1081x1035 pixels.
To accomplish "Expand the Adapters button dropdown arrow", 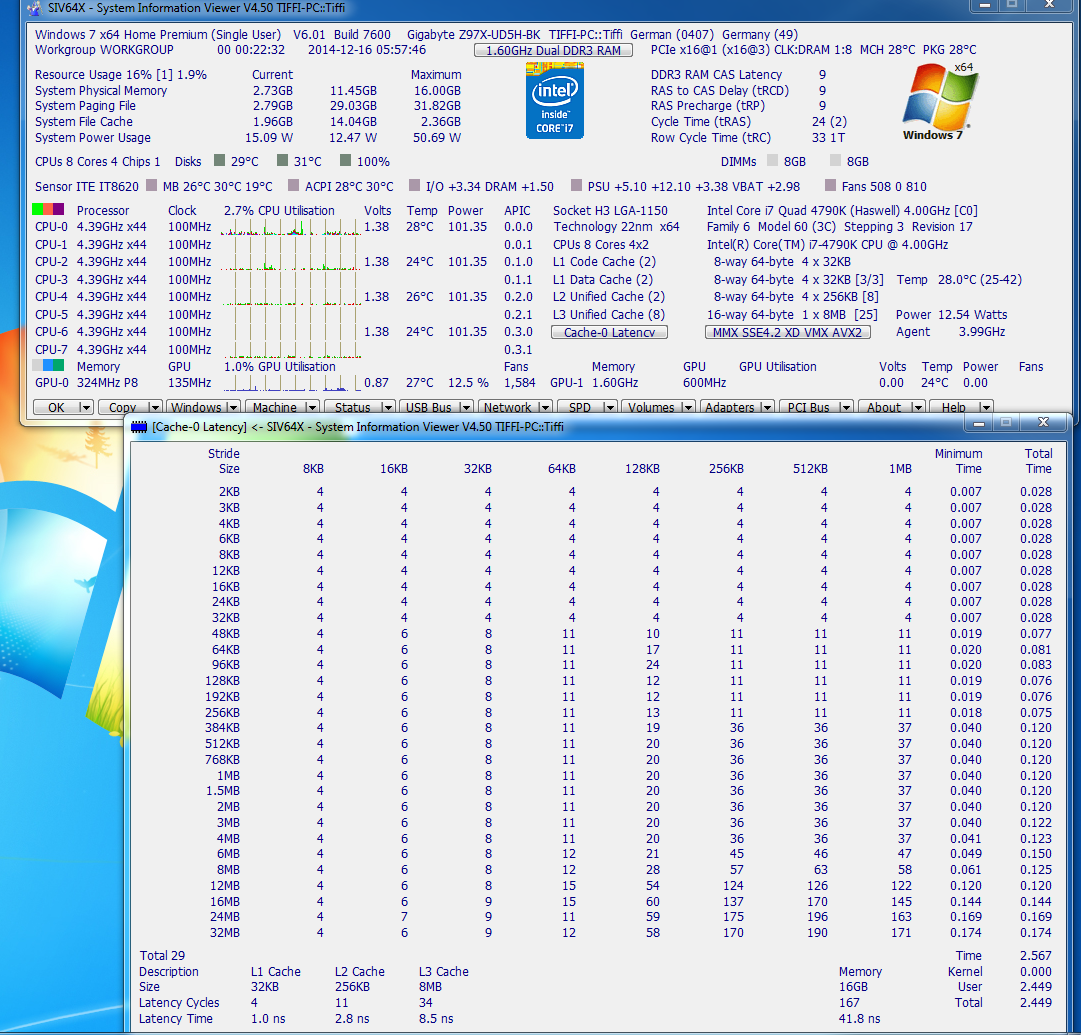I will point(767,408).
